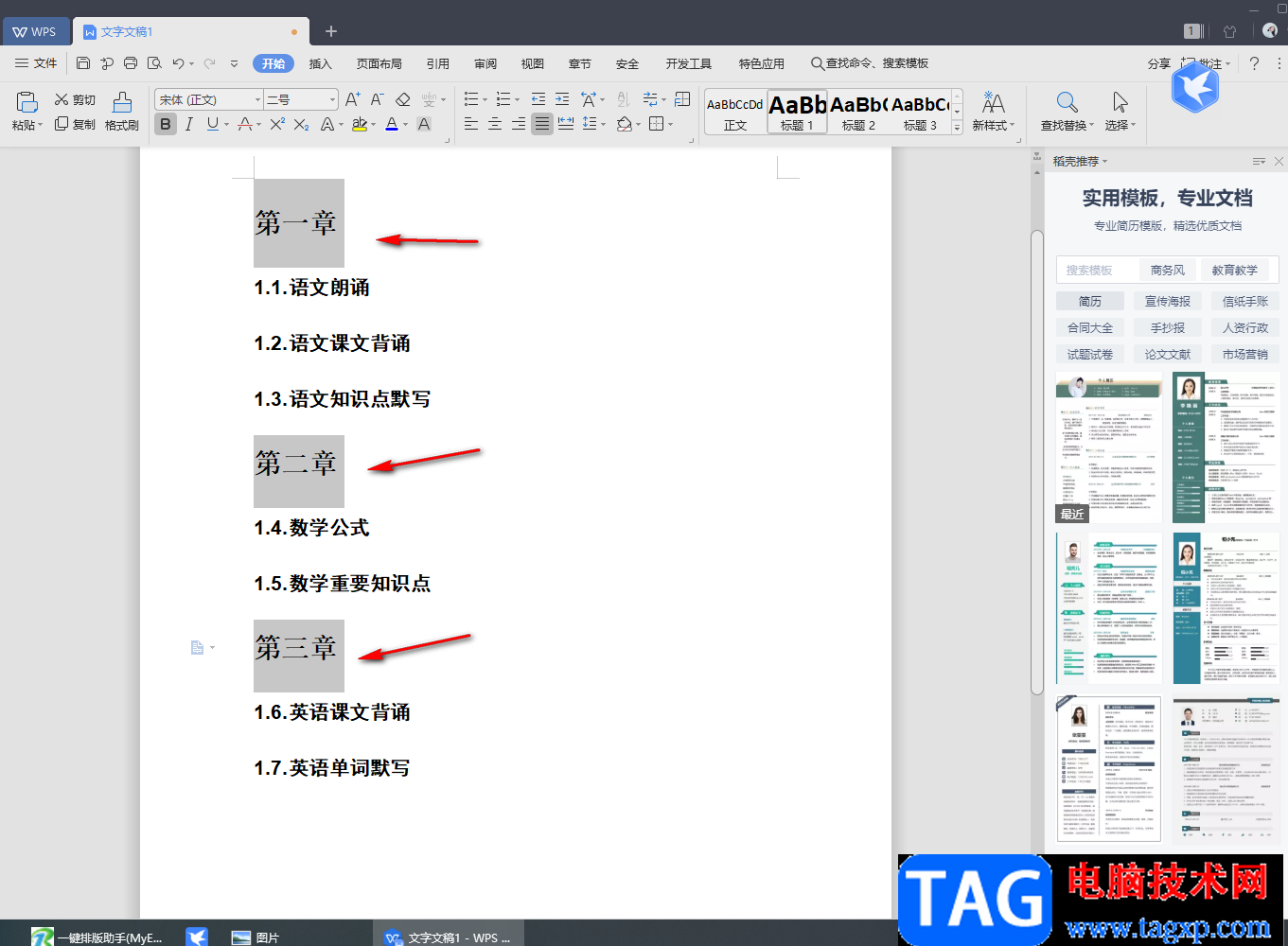This screenshot has width=1288, height=946.
Task: Expand line spacing dropdown
Action: [x=603, y=124]
